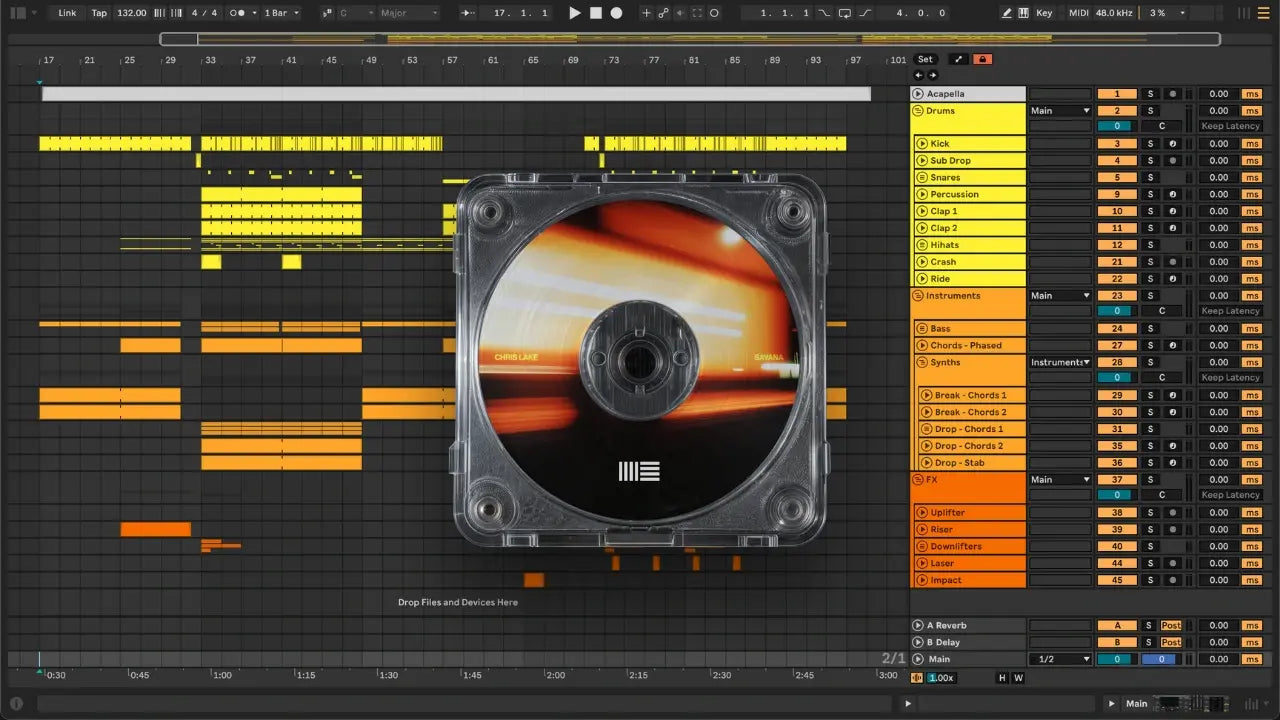Image resolution: width=1280 pixels, height=720 pixels.
Task: Open Synths output dropdown showing Instruments
Action: [x=1060, y=362]
